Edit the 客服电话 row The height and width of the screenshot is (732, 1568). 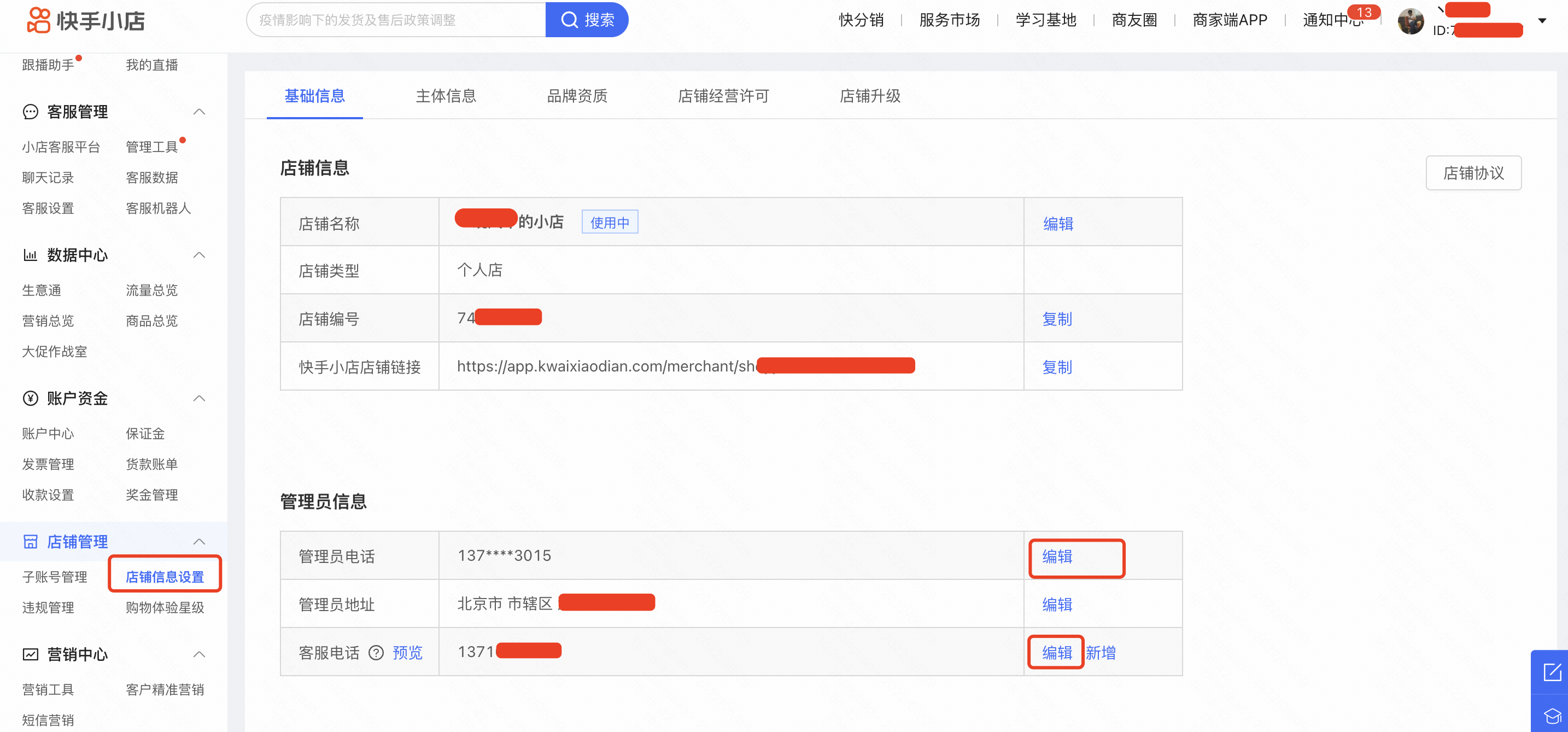point(1057,653)
